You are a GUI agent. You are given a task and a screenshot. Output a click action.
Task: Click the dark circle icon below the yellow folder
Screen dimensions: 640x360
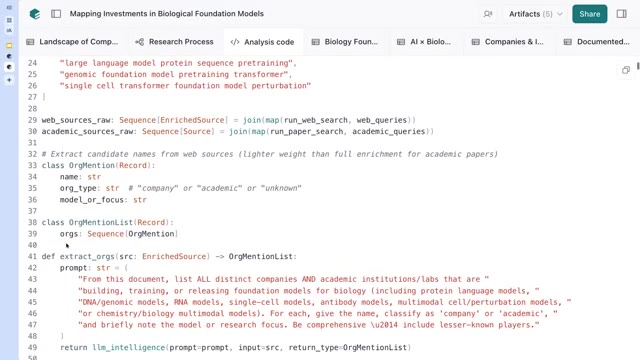click(x=9, y=56)
